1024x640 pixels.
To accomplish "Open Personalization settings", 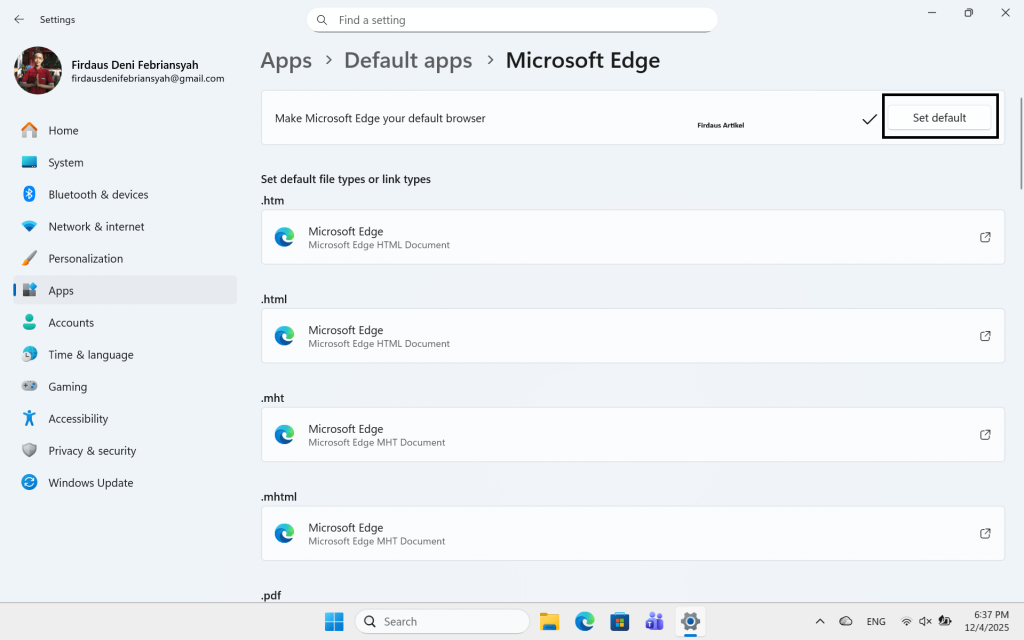I will 125,259.
